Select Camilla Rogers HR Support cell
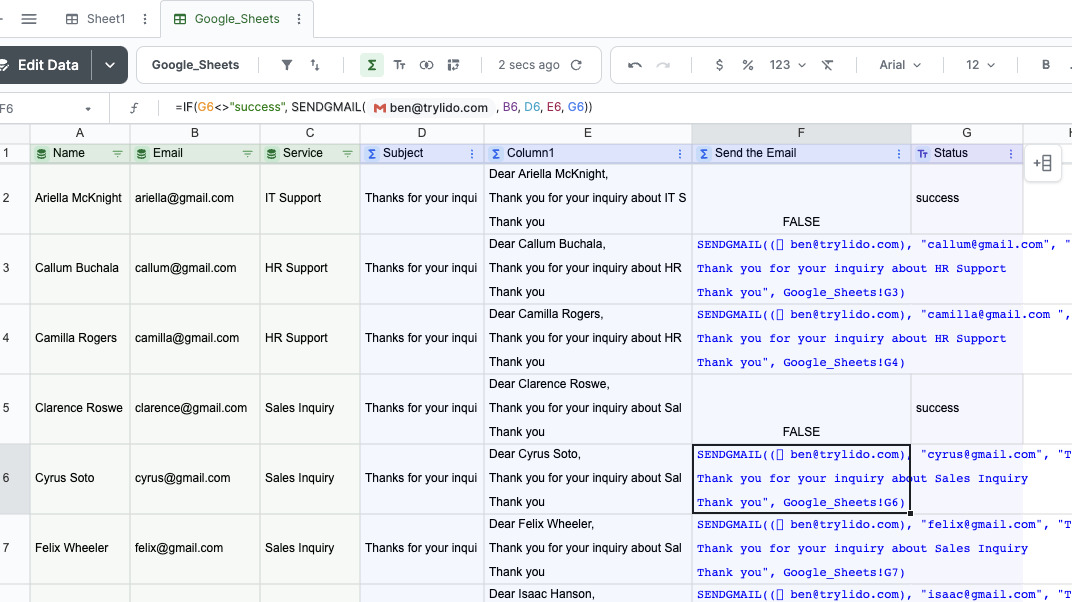 [310, 338]
